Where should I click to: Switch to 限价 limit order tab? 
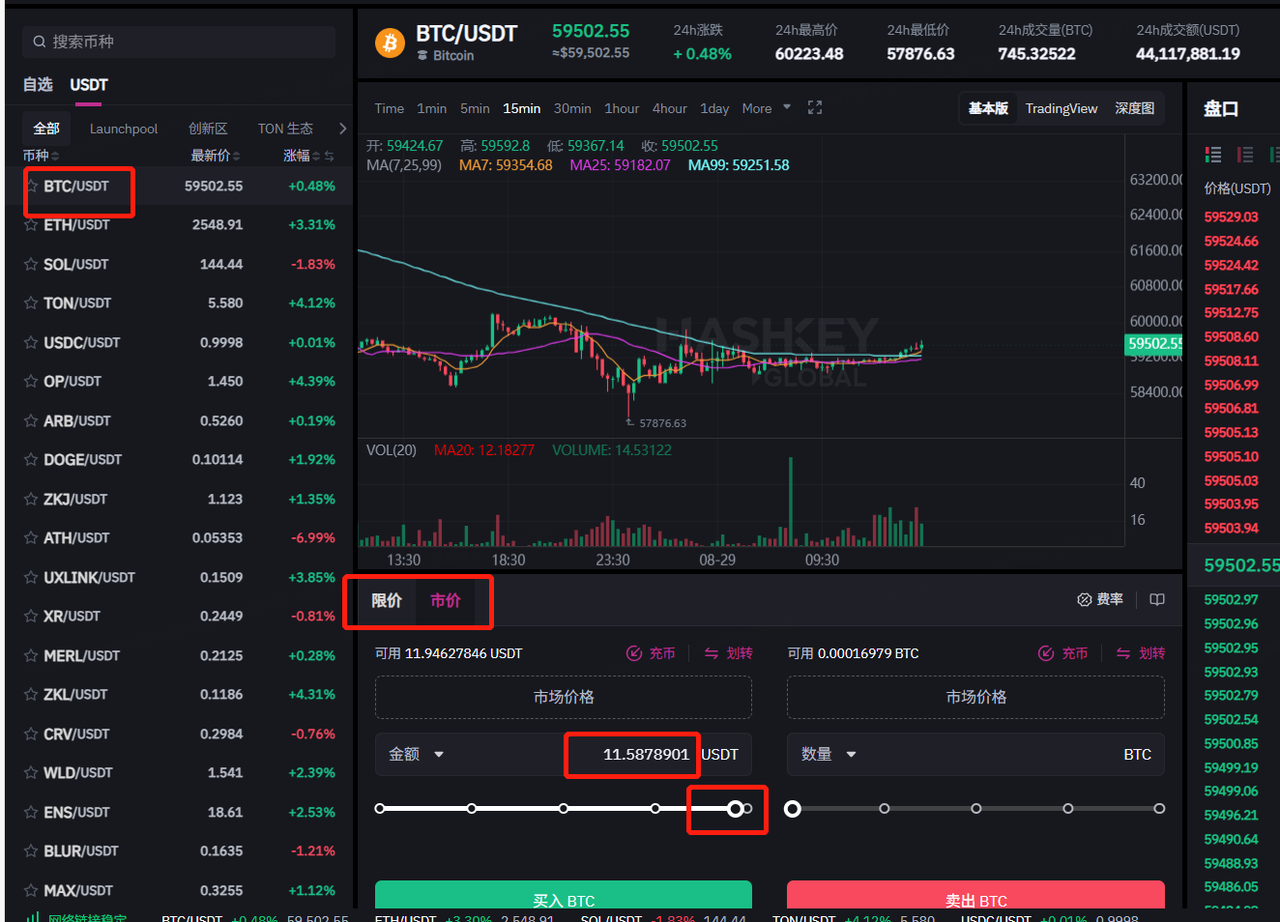tap(387, 600)
